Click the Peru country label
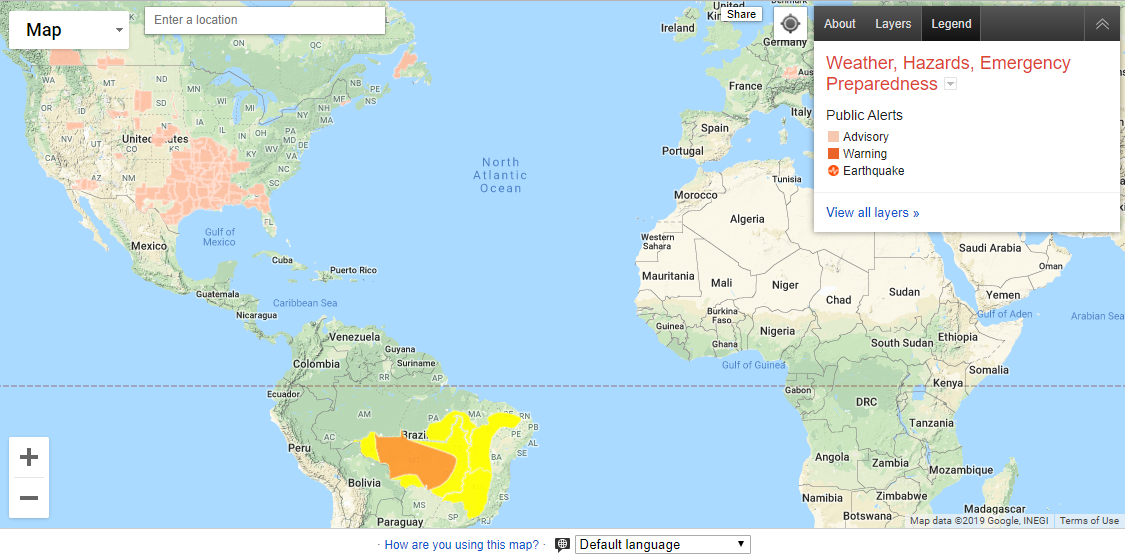The height and width of the screenshot is (560, 1125). [x=298, y=447]
